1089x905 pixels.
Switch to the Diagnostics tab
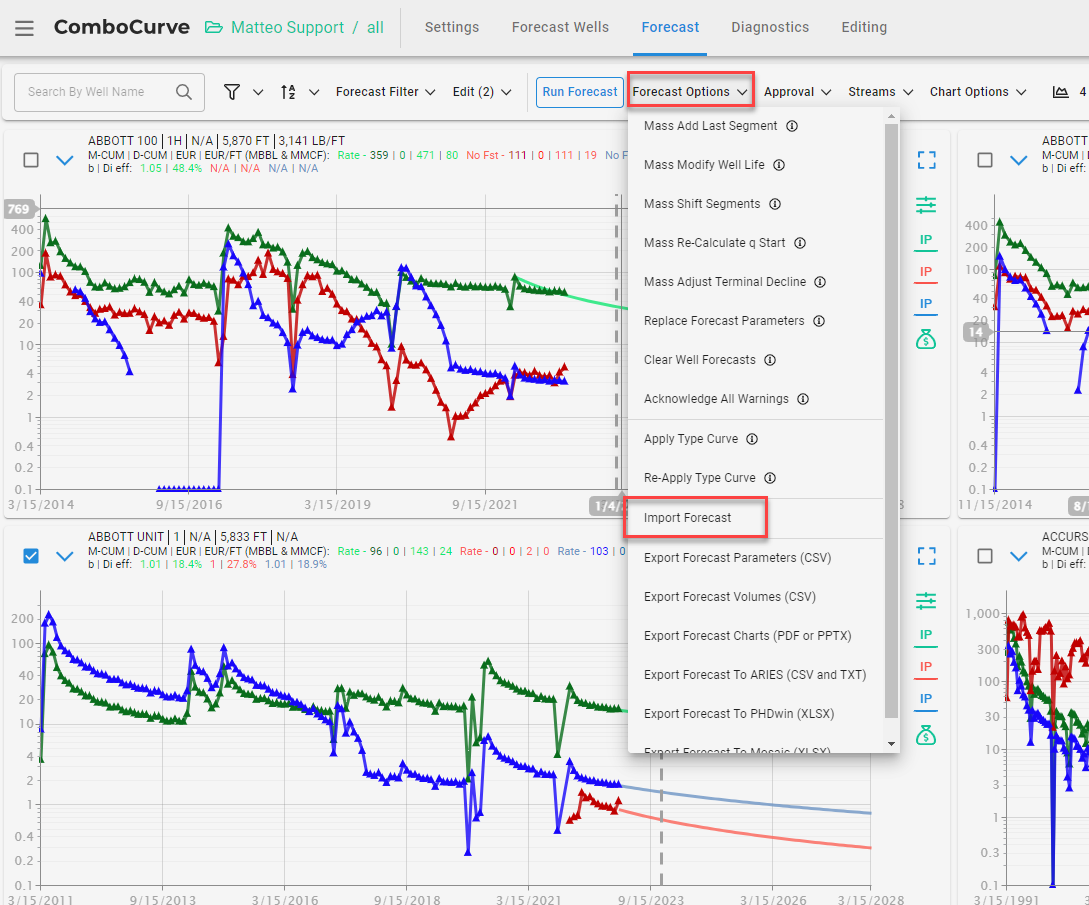(770, 27)
